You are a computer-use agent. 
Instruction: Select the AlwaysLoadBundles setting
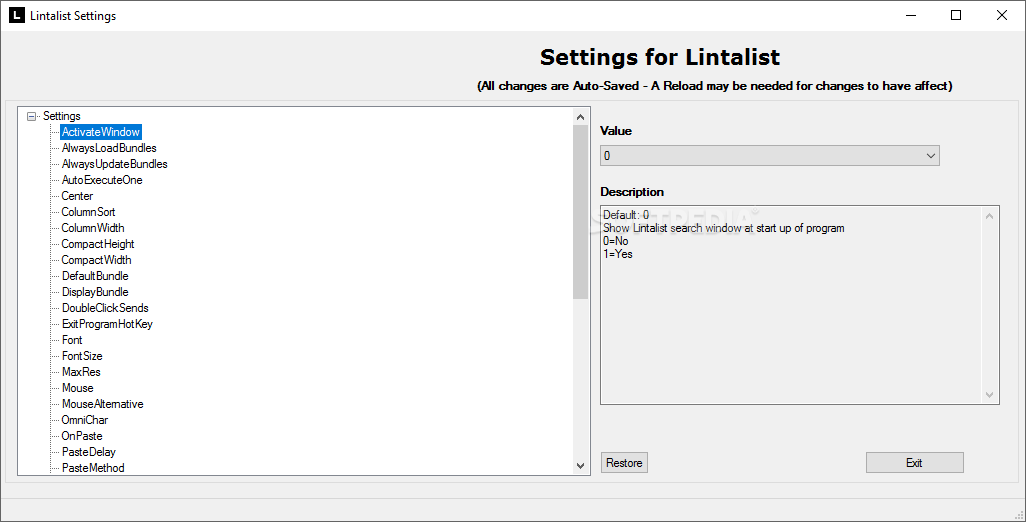[x=109, y=148]
